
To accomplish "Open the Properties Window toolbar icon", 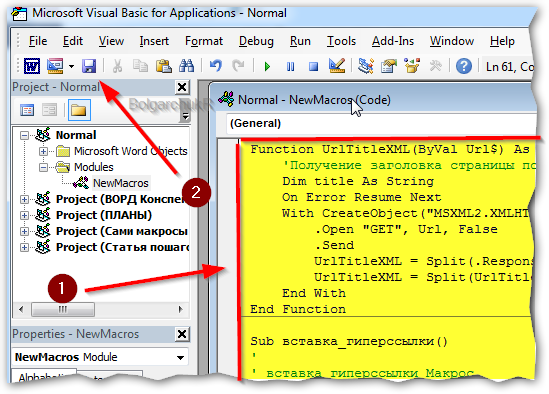I will 389,65.
